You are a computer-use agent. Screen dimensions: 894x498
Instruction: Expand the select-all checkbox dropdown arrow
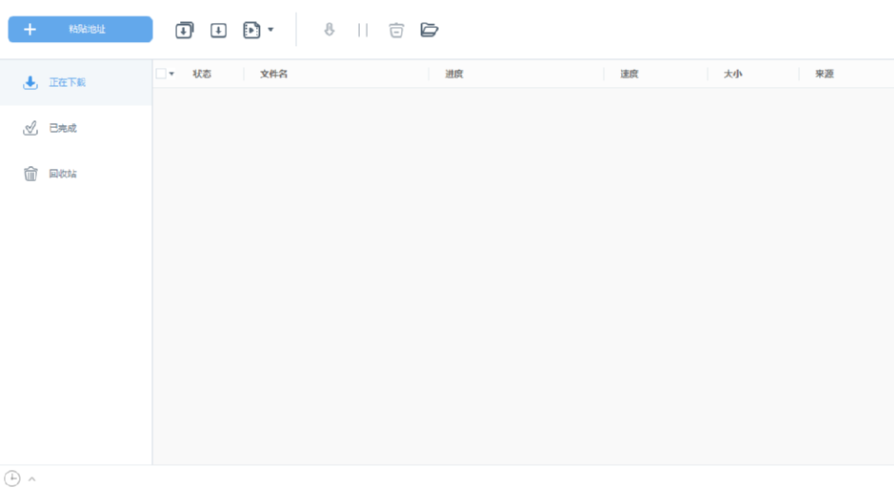click(x=172, y=74)
